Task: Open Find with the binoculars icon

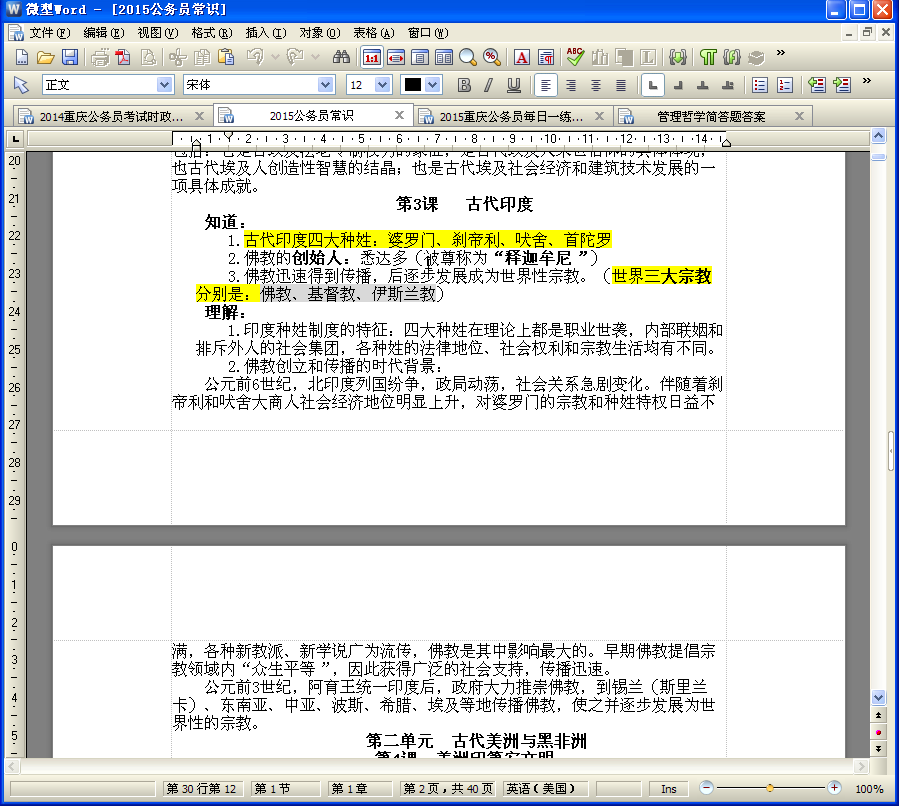Action: click(341, 57)
